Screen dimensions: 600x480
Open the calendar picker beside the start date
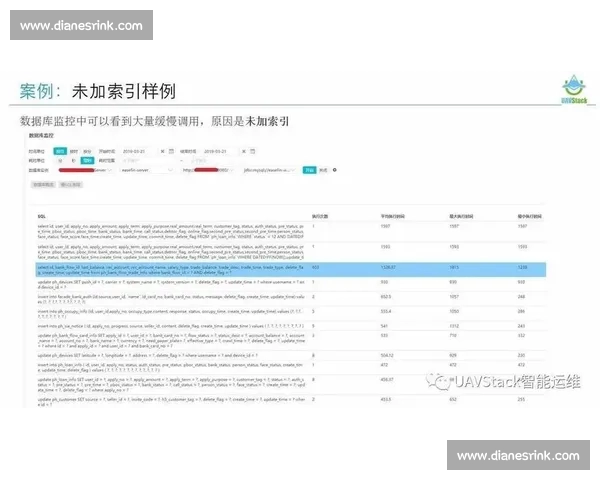tap(171, 151)
